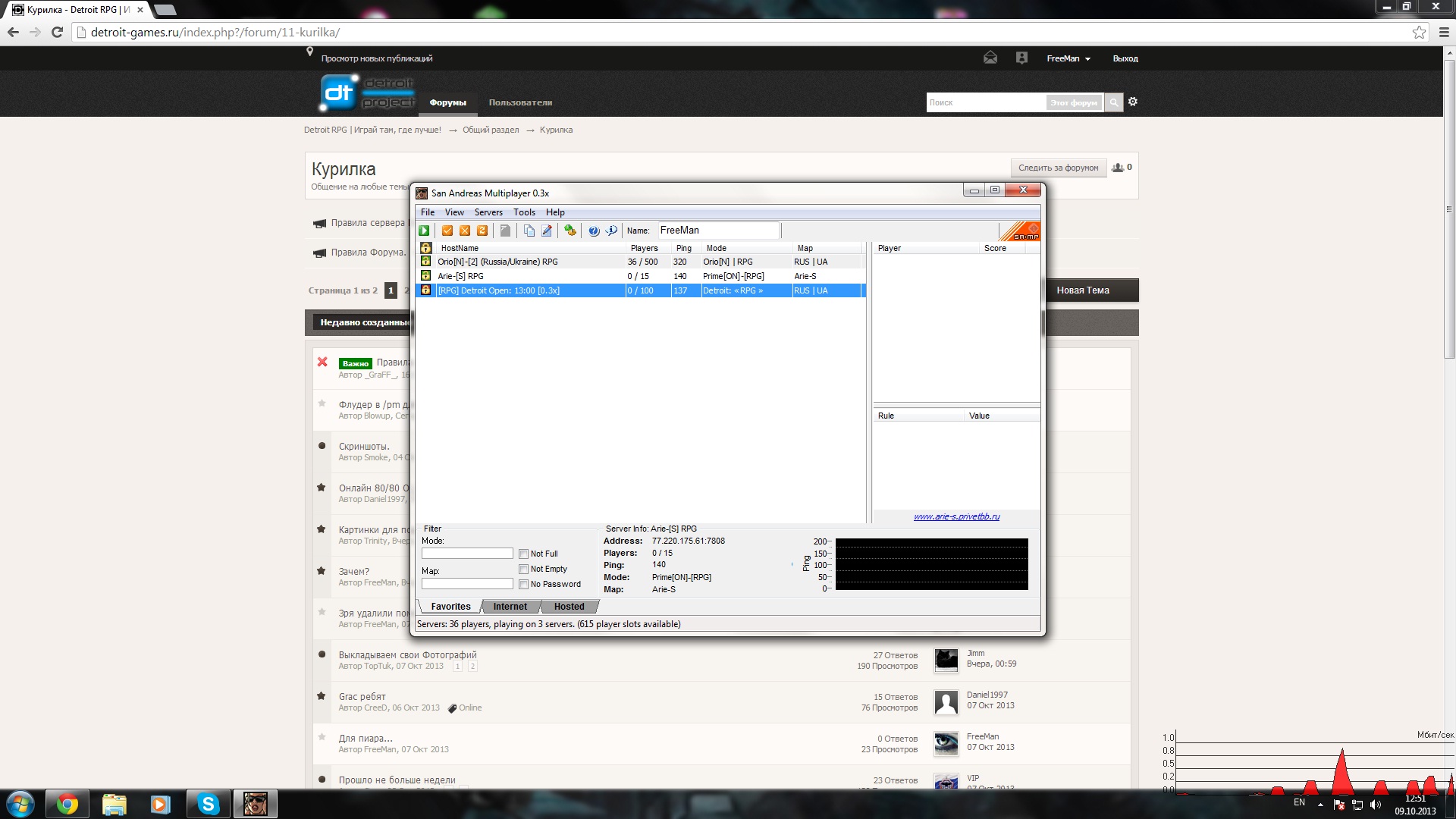Click Общий раздел breadcrumb link
The height and width of the screenshot is (819, 1456).
[491, 130]
